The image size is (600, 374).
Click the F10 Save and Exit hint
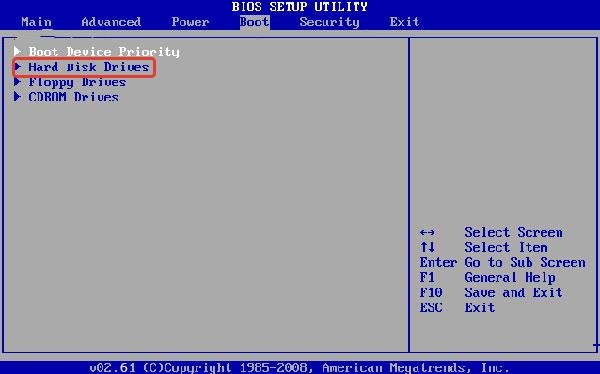click(x=491, y=292)
